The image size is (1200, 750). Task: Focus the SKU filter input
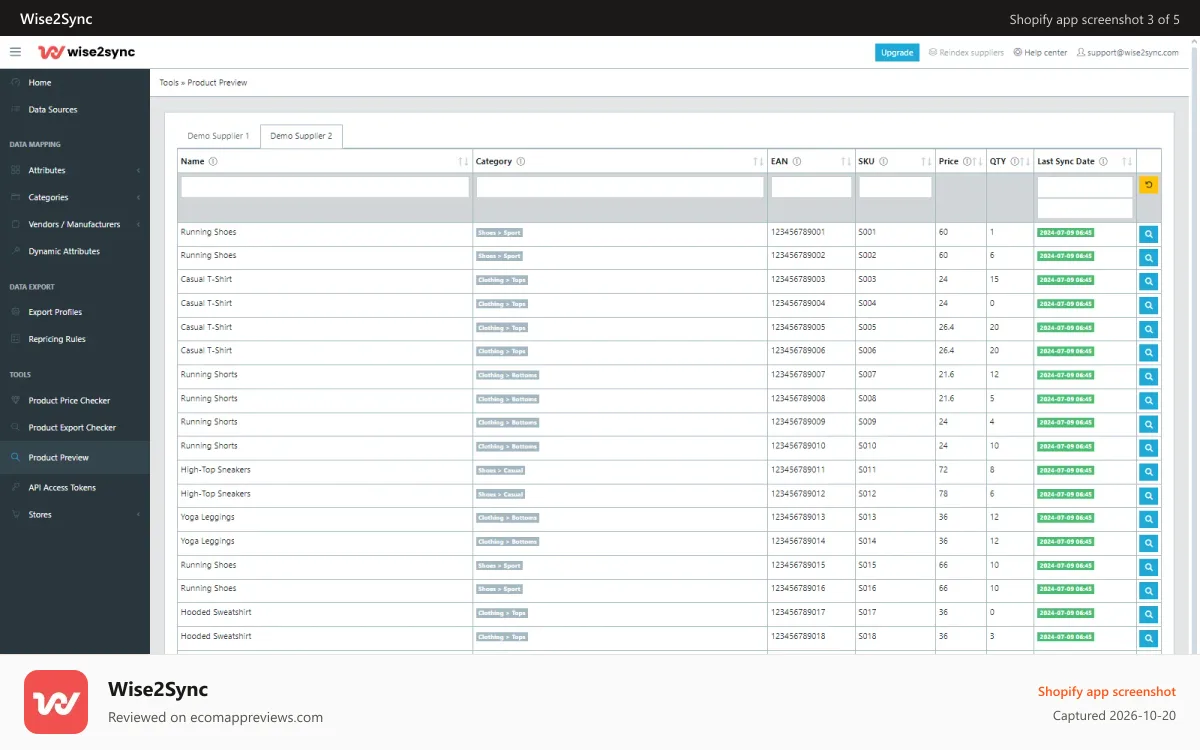point(895,187)
